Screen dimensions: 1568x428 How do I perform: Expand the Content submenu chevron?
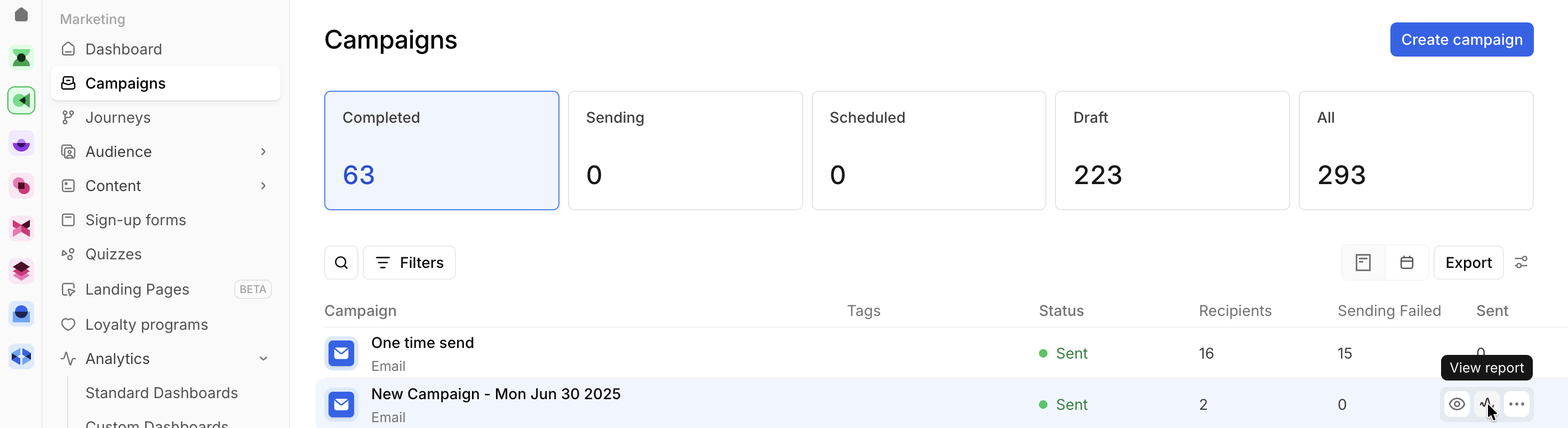coord(263,186)
